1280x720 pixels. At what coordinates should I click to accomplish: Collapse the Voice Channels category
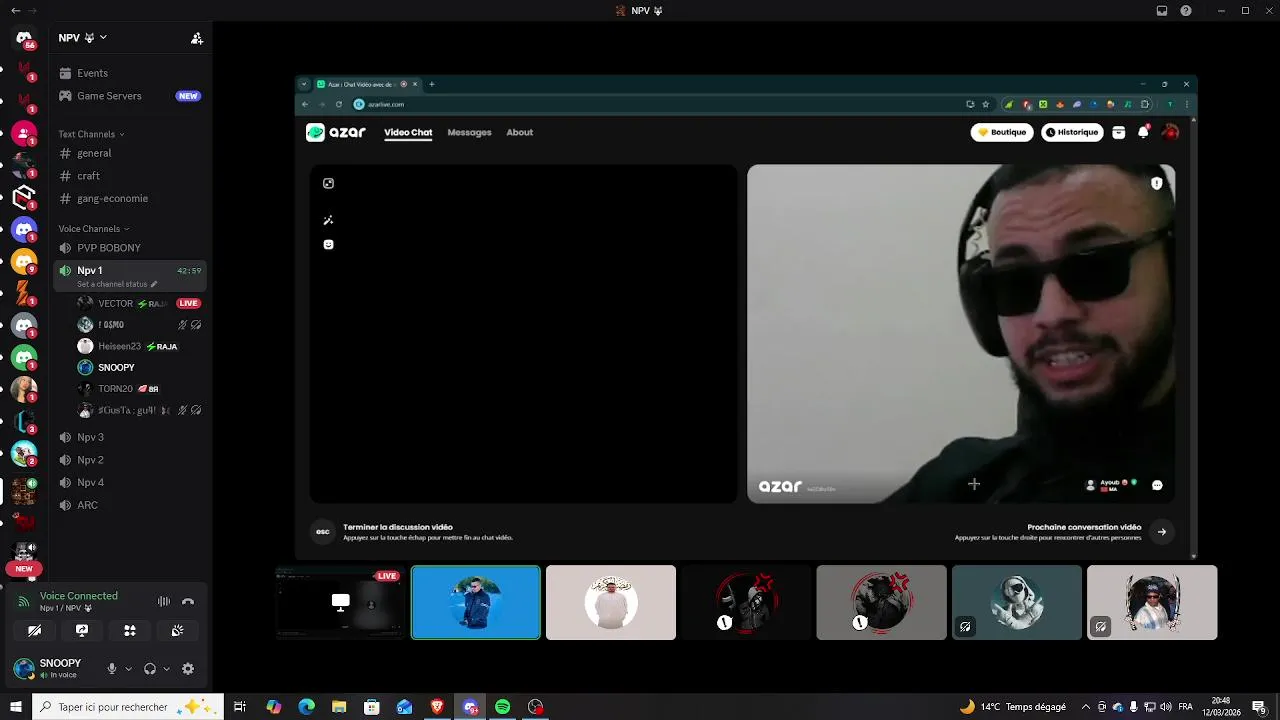click(94, 229)
